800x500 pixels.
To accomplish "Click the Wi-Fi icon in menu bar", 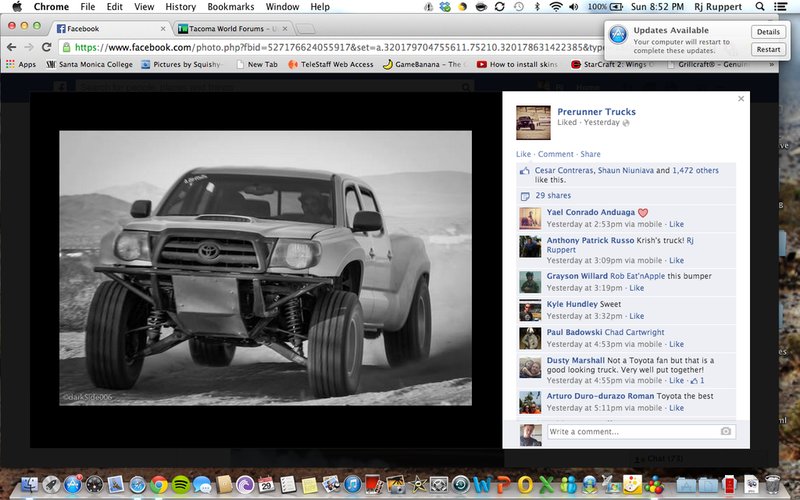I will pyautogui.click(x=556, y=7).
